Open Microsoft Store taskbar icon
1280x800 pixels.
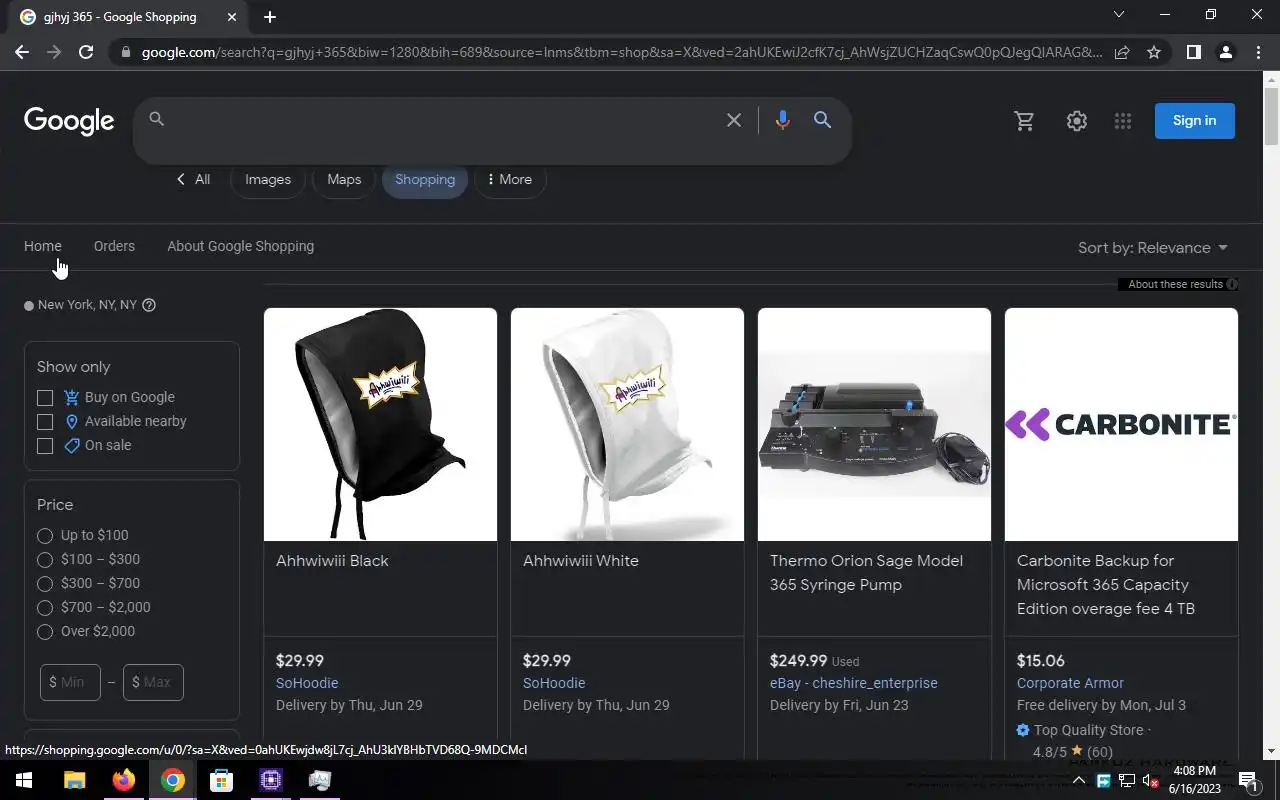[222, 780]
